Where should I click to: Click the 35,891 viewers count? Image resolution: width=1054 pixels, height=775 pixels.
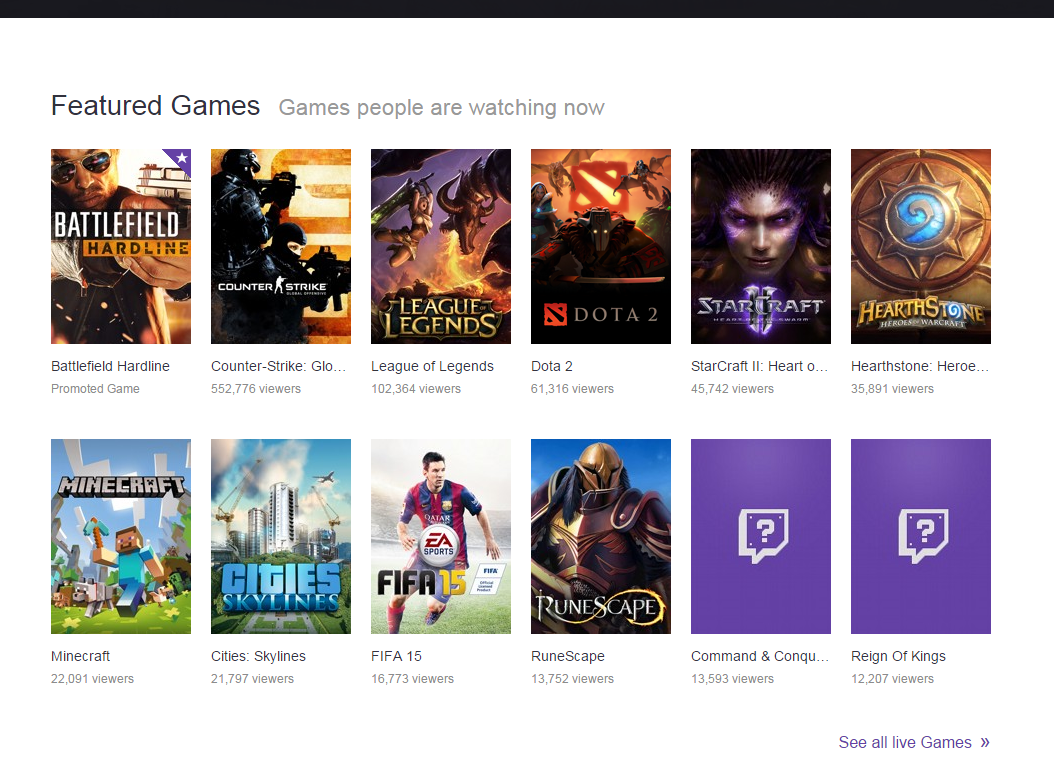tap(893, 389)
